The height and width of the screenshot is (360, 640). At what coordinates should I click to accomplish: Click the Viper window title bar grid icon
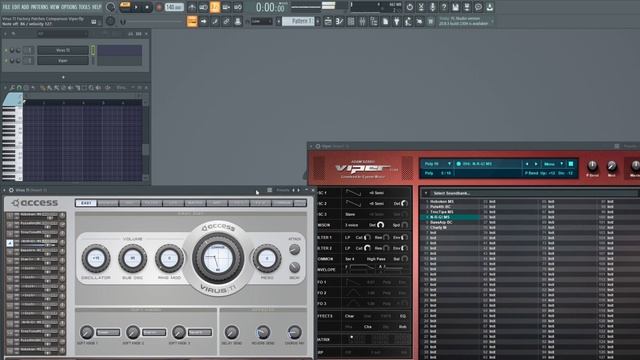[x=617, y=146]
